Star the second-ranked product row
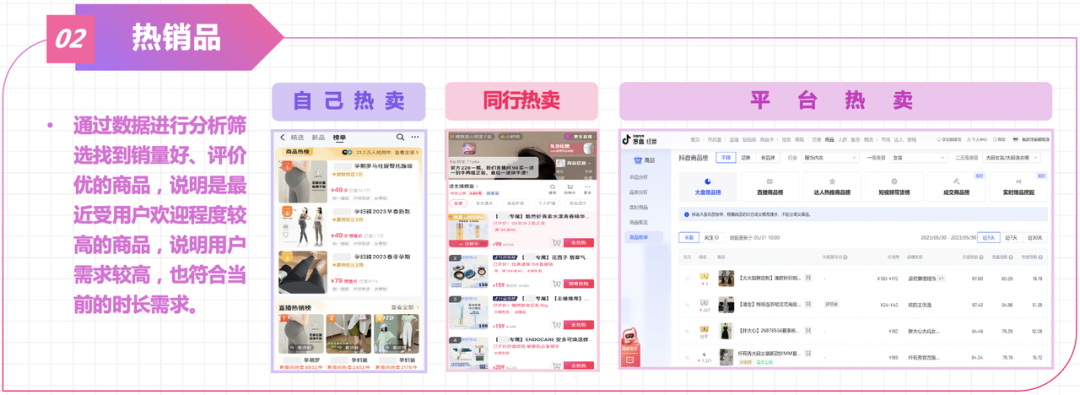 (687, 304)
